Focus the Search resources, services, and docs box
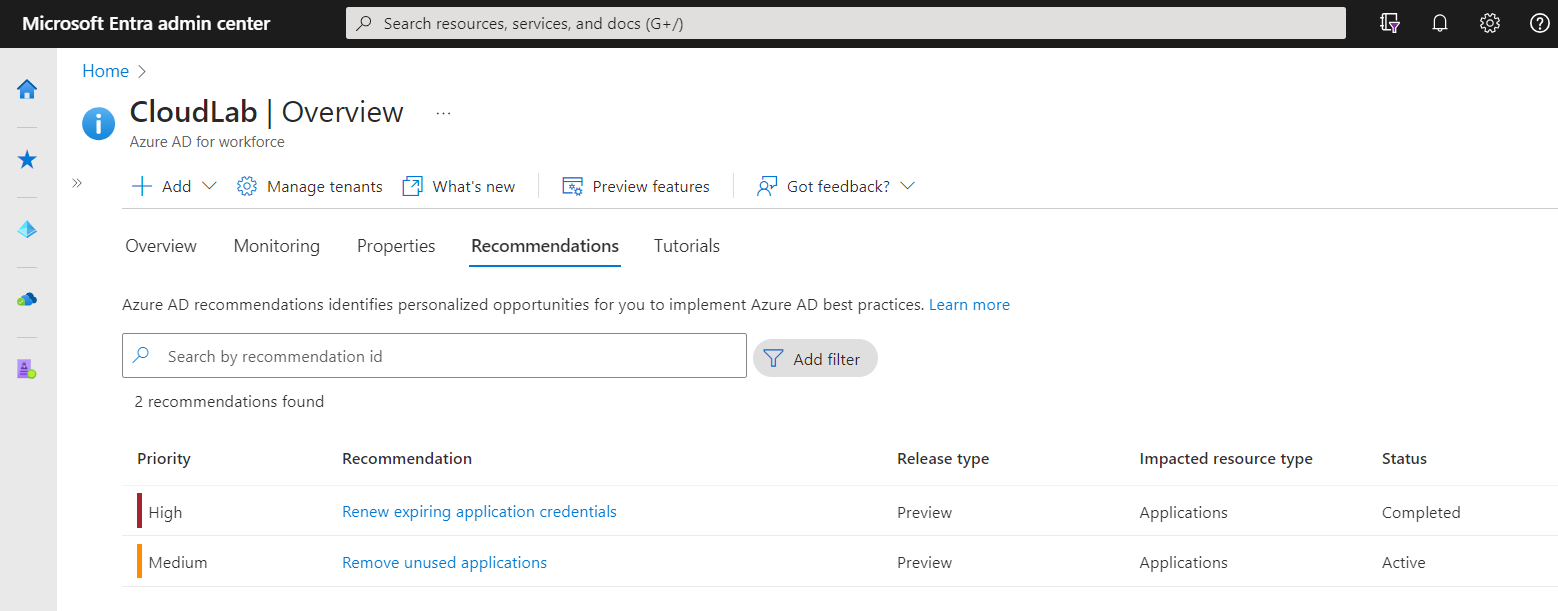Image resolution: width=1558 pixels, height=611 pixels. pos(846,23)
